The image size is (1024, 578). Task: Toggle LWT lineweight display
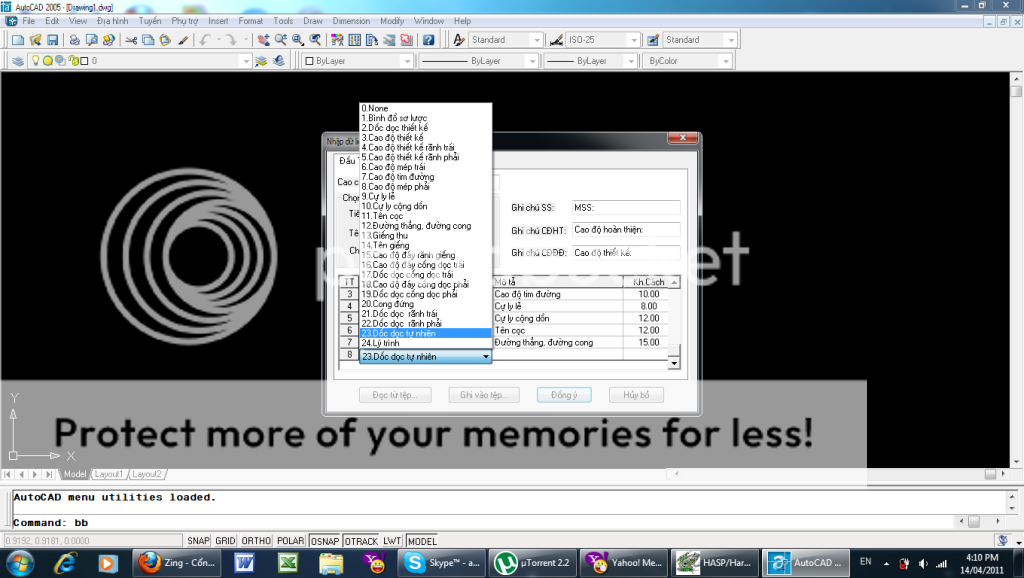coord(392,541)
